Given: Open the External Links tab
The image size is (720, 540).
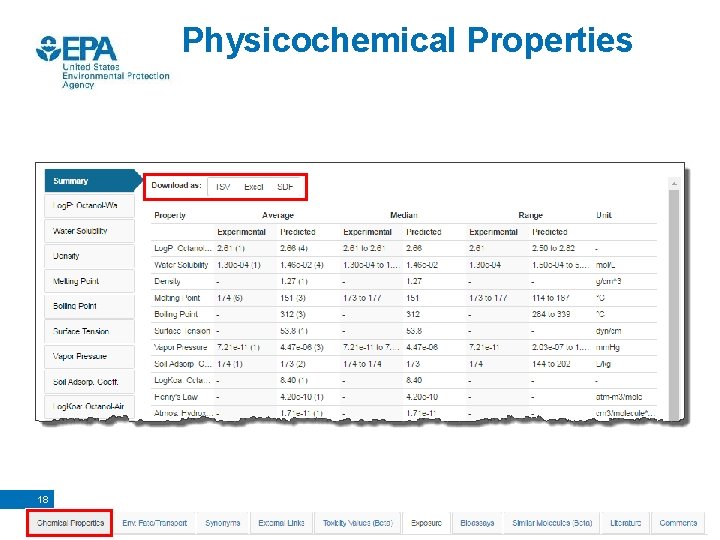Looking at the screenshot, I should pyautogui.click(x=281, y=523).
